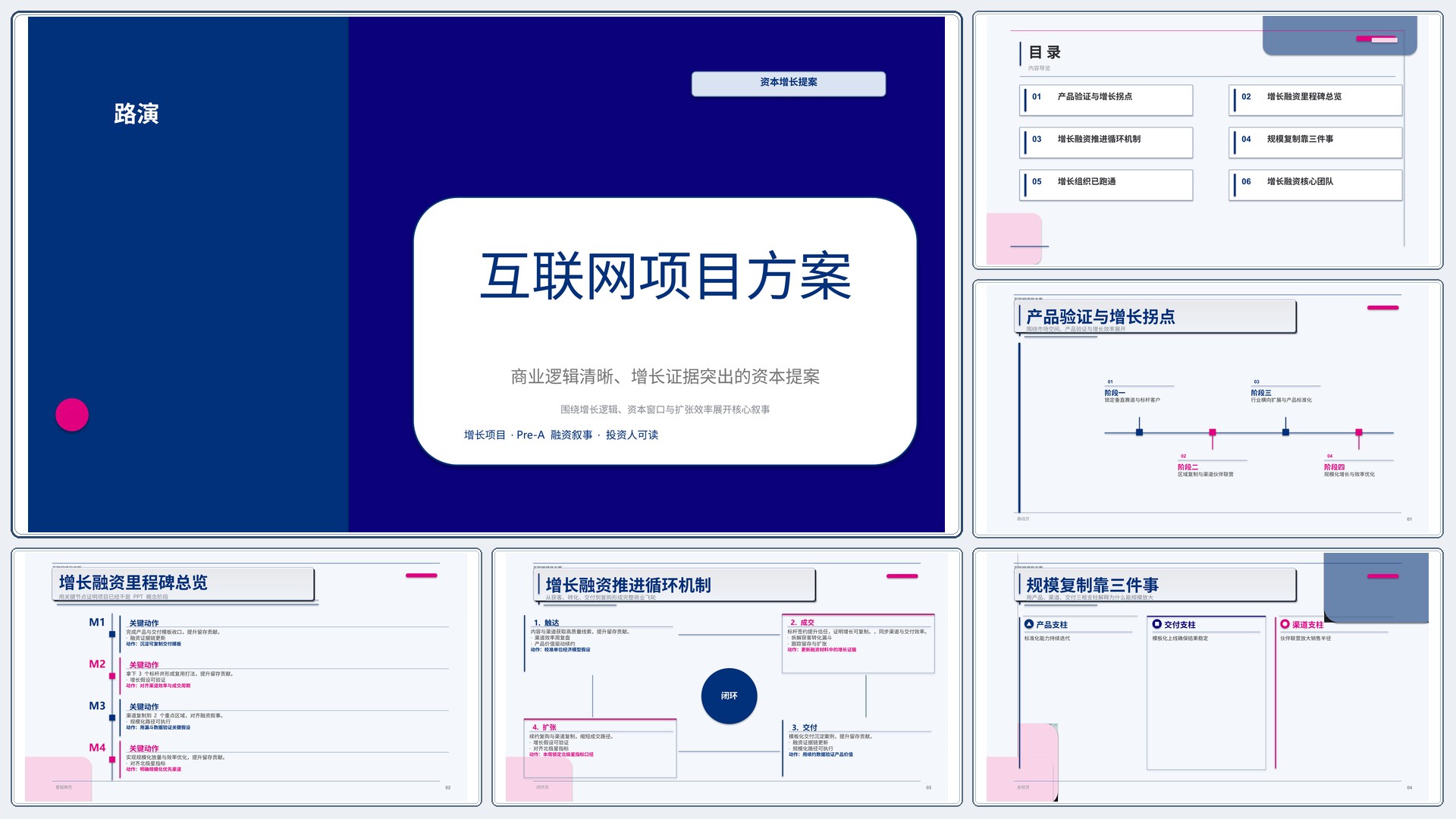This screenshot has width=1456, height=819.
Task: Click the pink M2 milestone label
Action: tap(97, 664)
